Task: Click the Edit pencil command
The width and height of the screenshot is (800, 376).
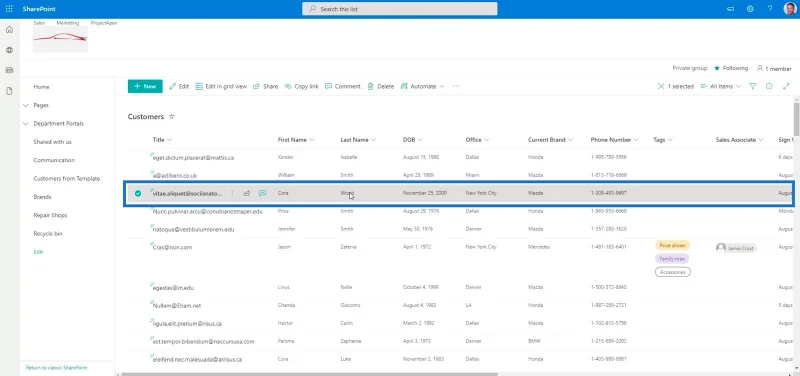Action: click(x=179, y=86)
